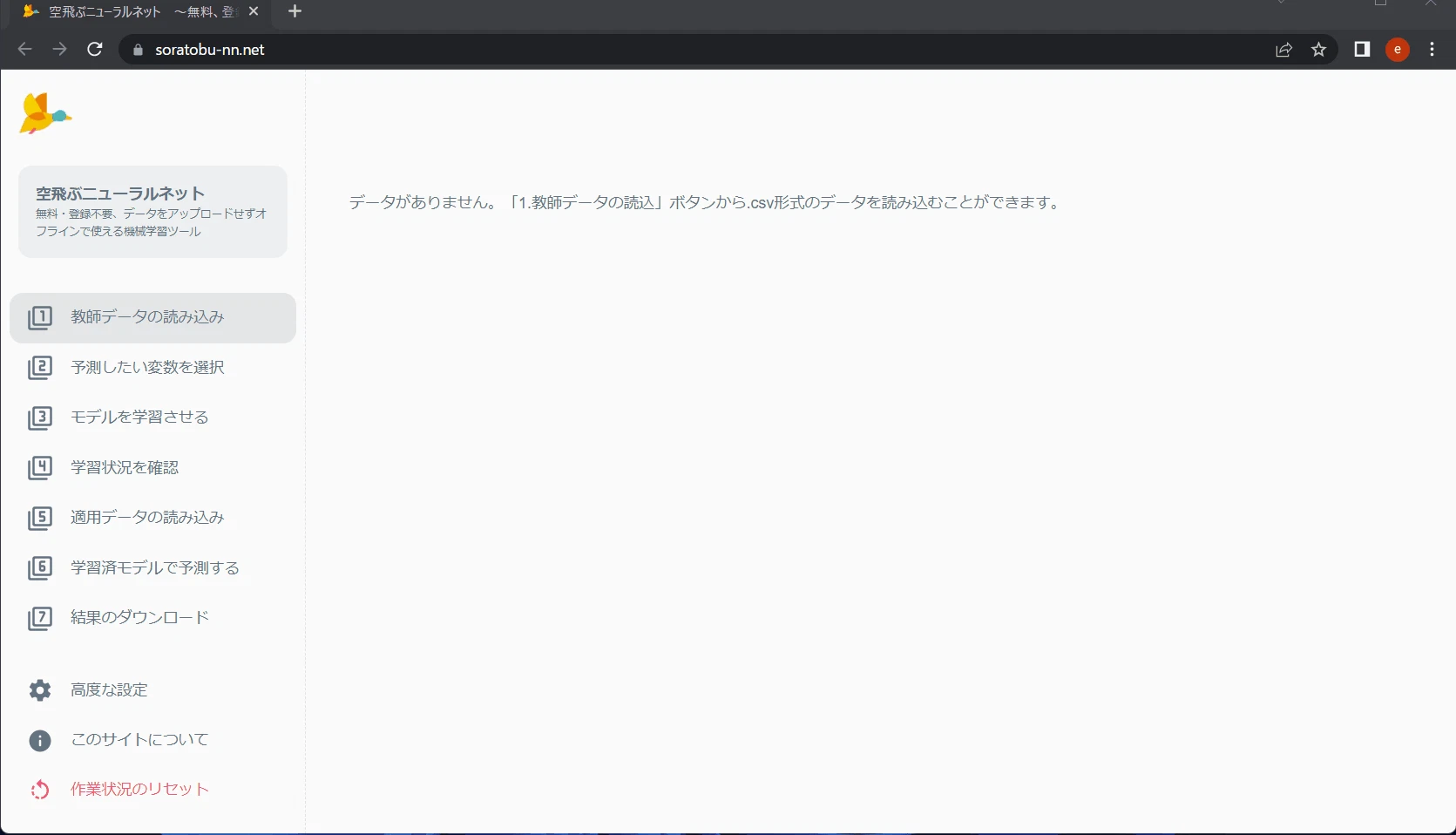Click the numbered 6 step icon

(40, 568)
